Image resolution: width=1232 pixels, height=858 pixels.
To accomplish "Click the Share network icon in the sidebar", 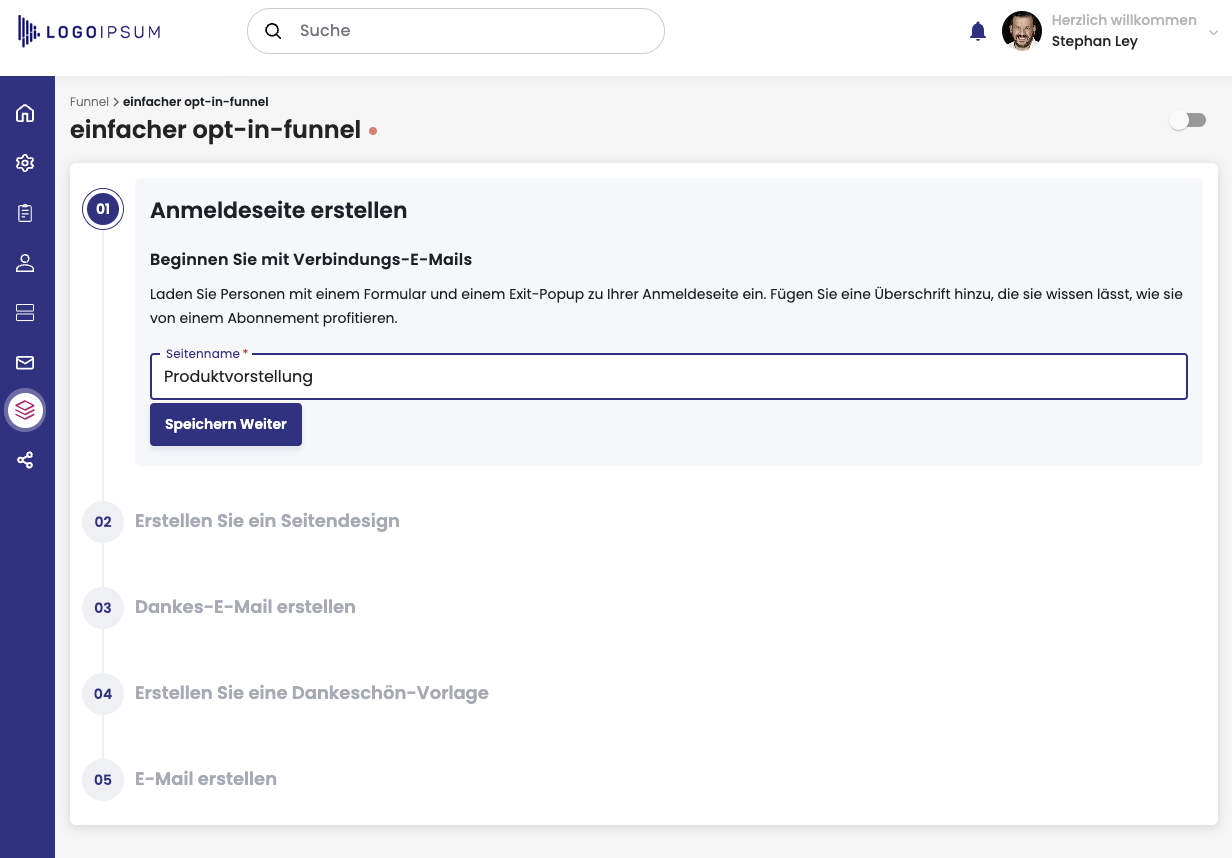I will 25,460.
